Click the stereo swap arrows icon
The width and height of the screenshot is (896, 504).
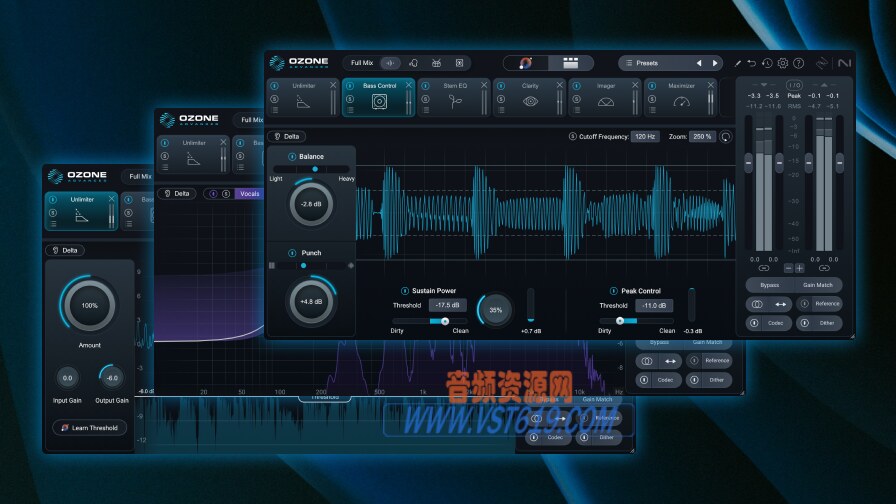pos(781,305)
